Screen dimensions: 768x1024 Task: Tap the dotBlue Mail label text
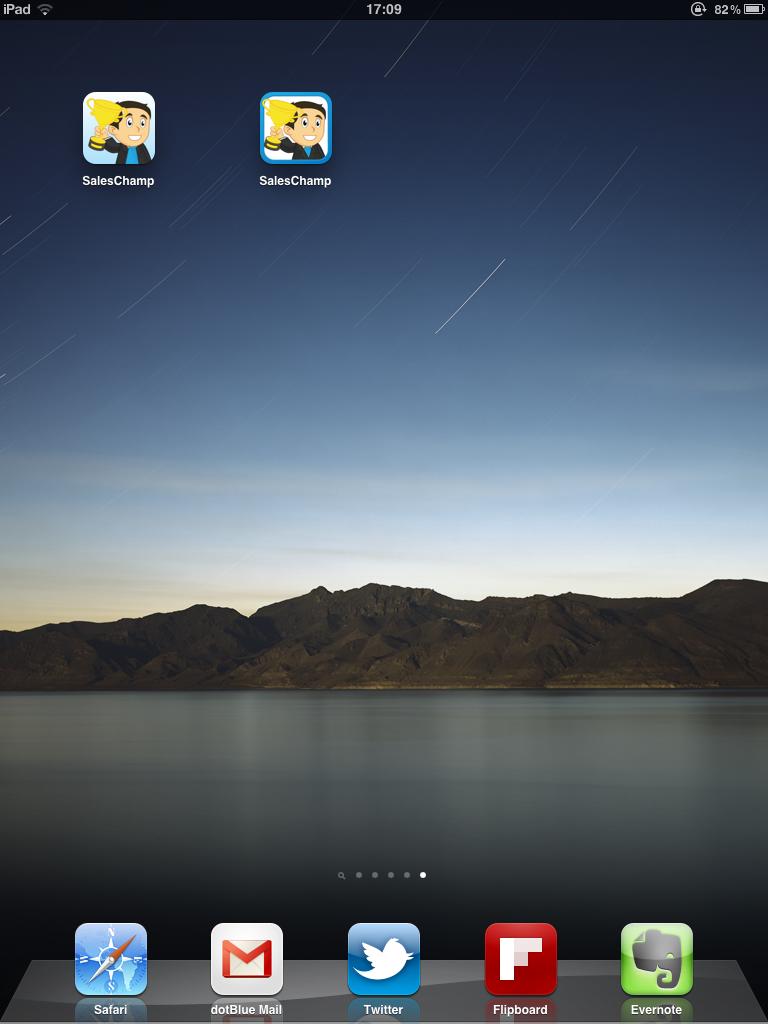tap(246, 1010)
